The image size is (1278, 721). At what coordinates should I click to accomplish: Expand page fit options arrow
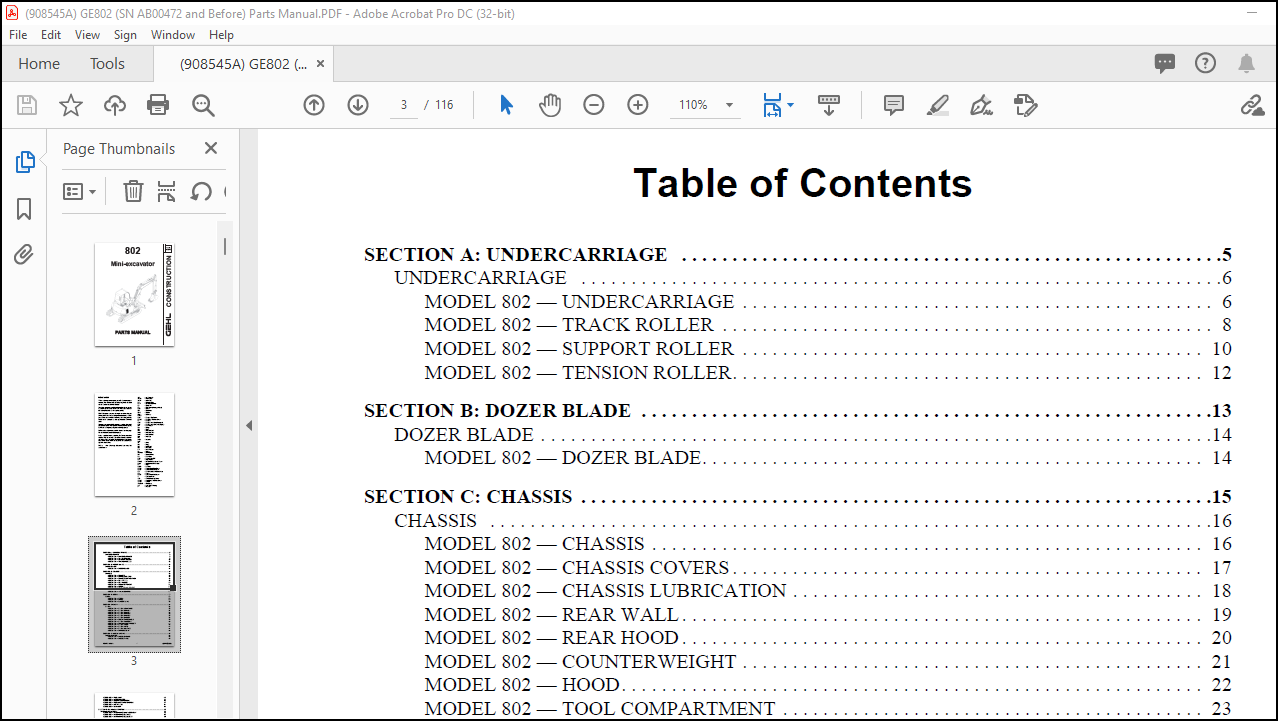click(x=791, y=105)
